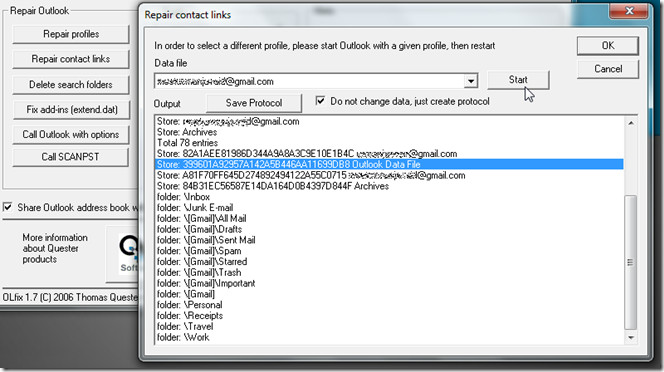Click output list scrollbar up arrow
The height and width of the screenshot is (372, 664).
pyautogui.click(x=631, y=123)
